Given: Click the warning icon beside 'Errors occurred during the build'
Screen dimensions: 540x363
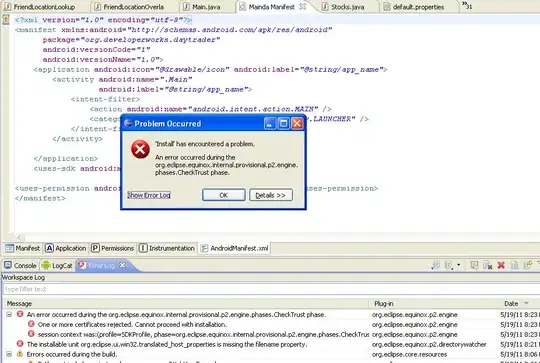Looking at the screenshot, I should coord(20,354).
